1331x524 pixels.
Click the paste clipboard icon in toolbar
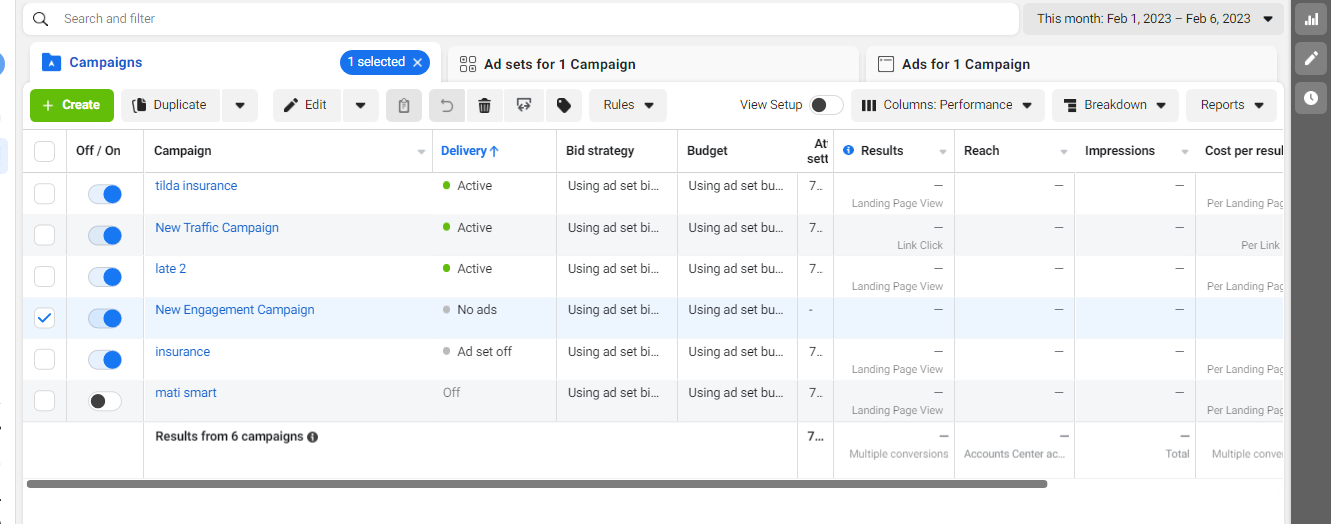(404, 105)
